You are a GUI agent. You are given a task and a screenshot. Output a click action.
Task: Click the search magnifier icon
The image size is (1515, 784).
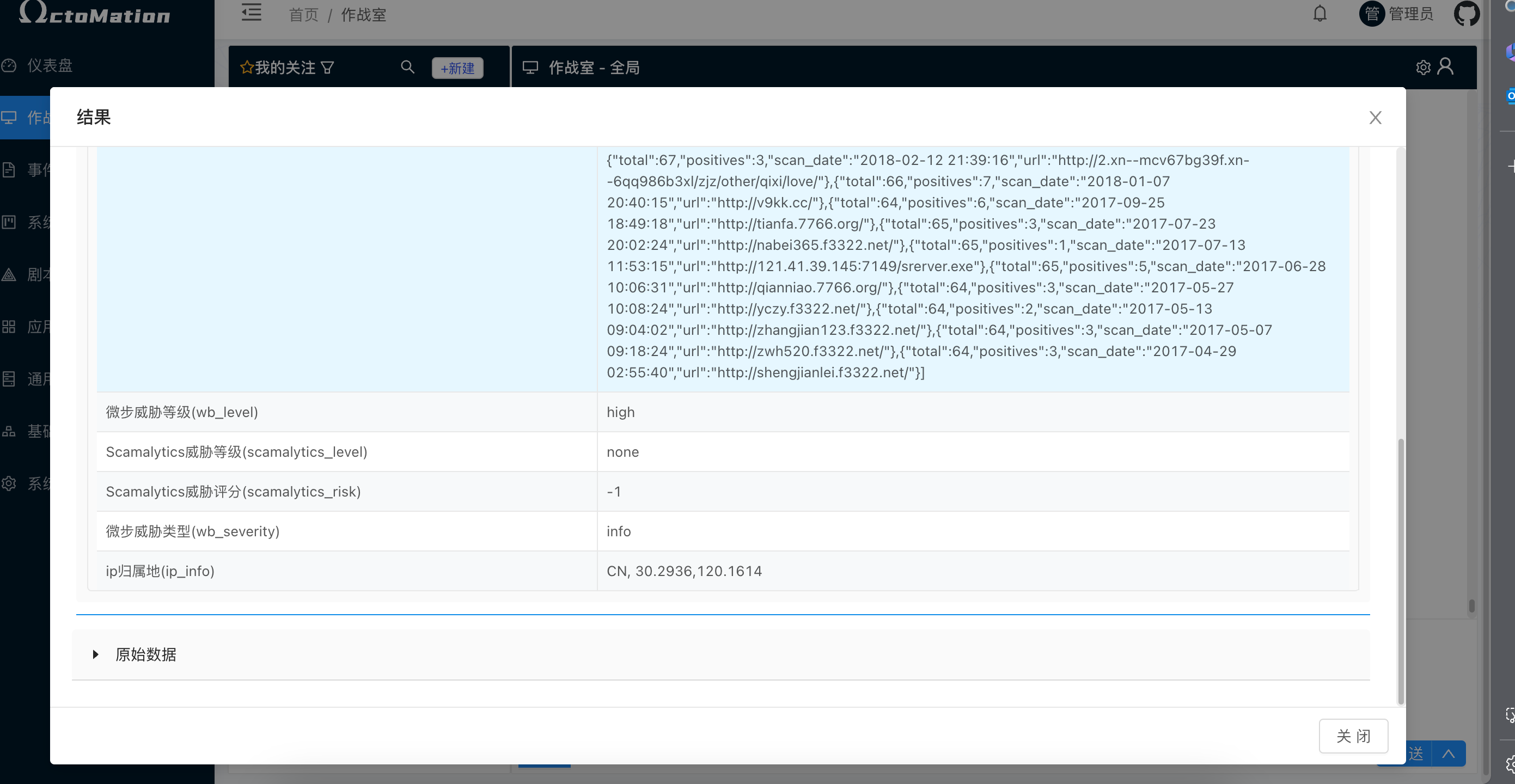coord(407,67)
